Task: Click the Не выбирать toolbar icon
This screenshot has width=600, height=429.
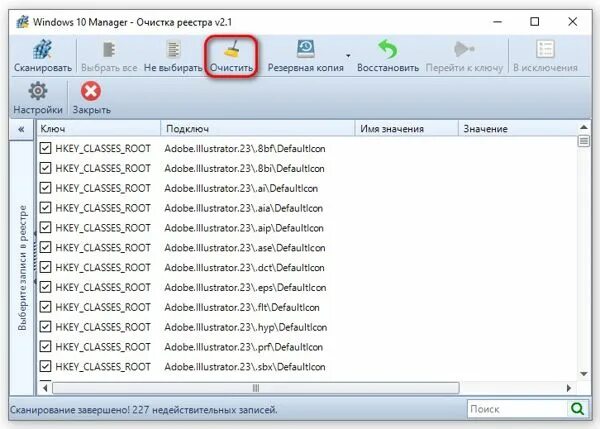Action: [x=173, y=50]
